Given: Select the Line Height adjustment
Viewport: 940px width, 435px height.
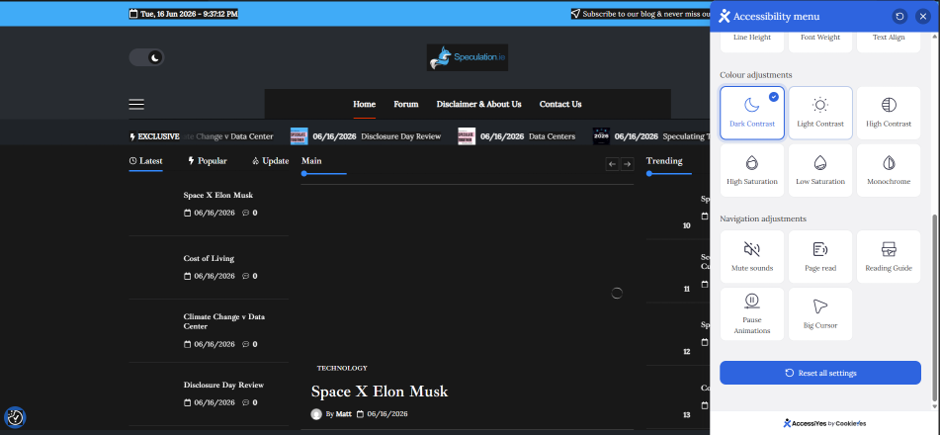Looking at the screenshot, I should coord(752,41).
